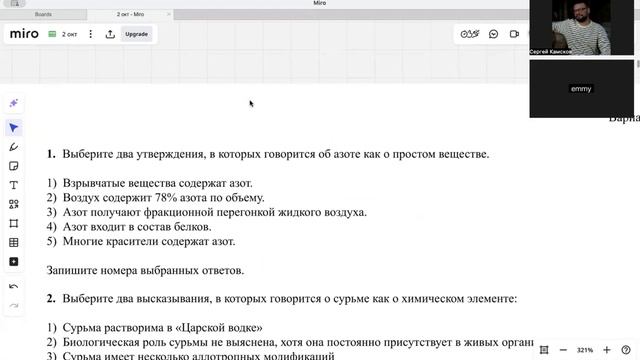The width and height of the screenshot is (640, 360).
Task: Zoom in with plus button
Action: tap(607, 350)
